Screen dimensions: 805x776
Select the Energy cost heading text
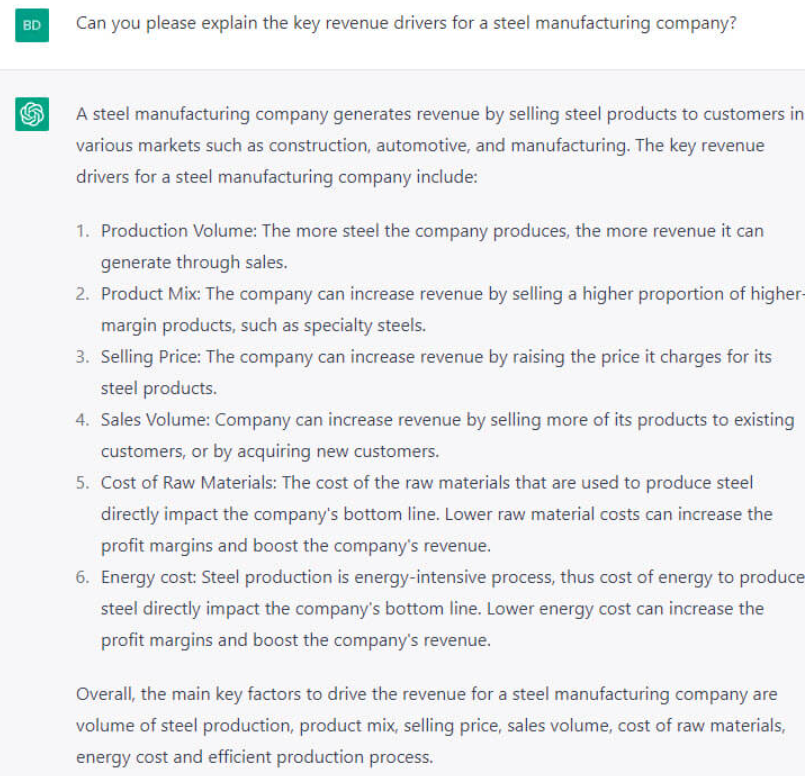coord(145,578)
